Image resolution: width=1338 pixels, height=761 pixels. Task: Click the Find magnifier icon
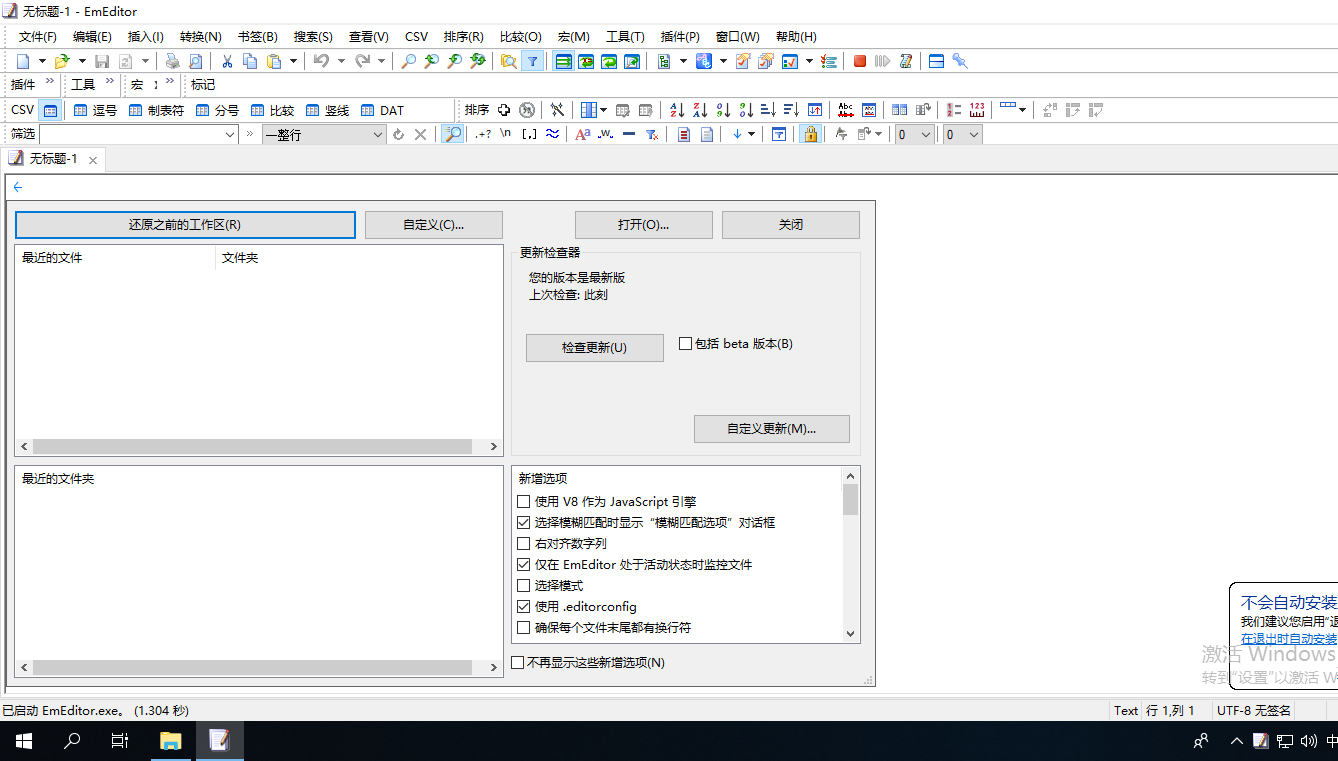pos(408,61)
